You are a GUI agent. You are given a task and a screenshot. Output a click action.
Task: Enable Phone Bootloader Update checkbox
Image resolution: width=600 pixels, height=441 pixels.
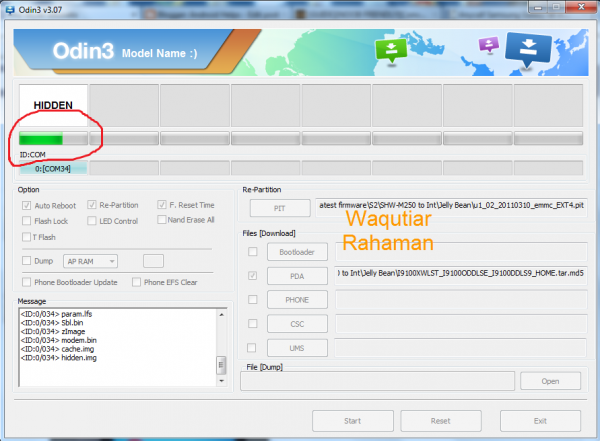[x=26, y=282]
